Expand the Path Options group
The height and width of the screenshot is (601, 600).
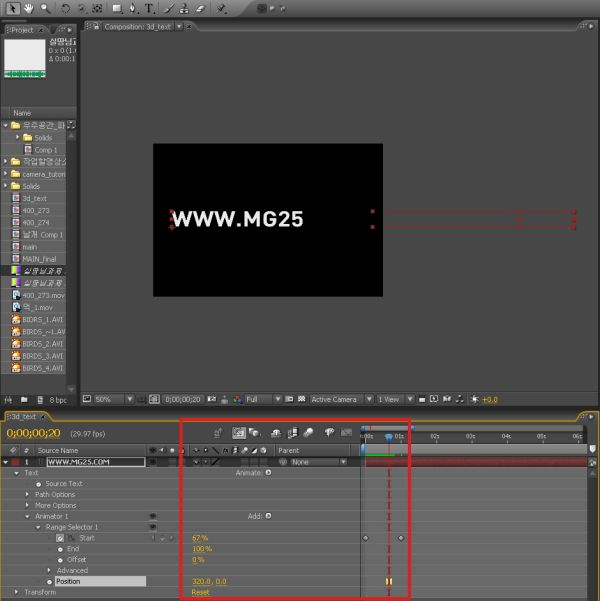pos(27,494)
